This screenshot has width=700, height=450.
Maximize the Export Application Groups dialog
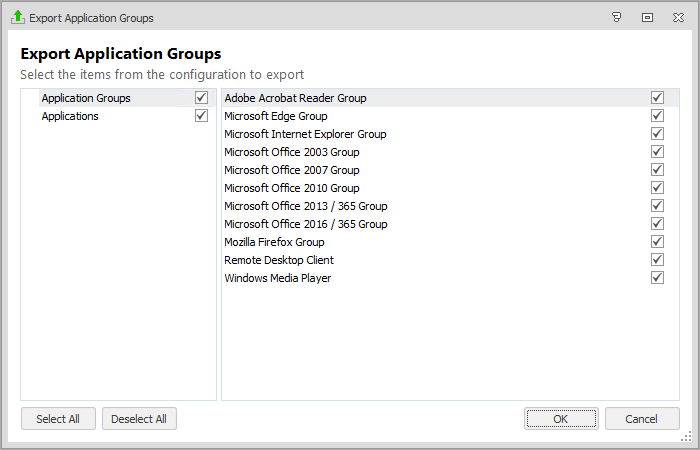(647, 17)
